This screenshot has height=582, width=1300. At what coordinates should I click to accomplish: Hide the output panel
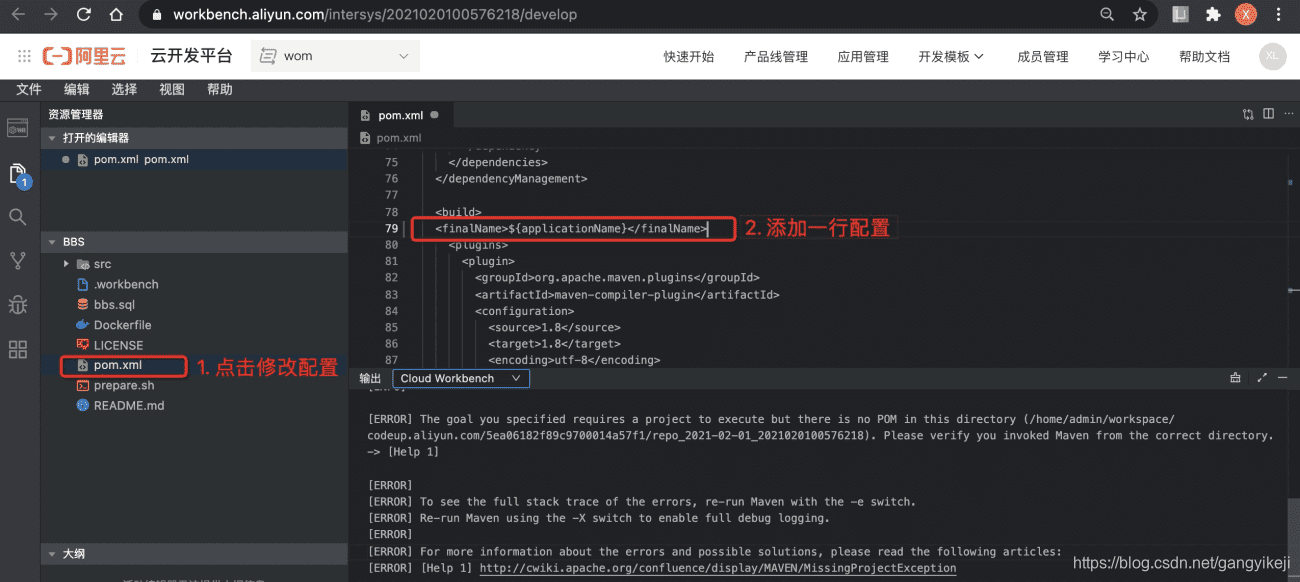[x=1283, y=378]
